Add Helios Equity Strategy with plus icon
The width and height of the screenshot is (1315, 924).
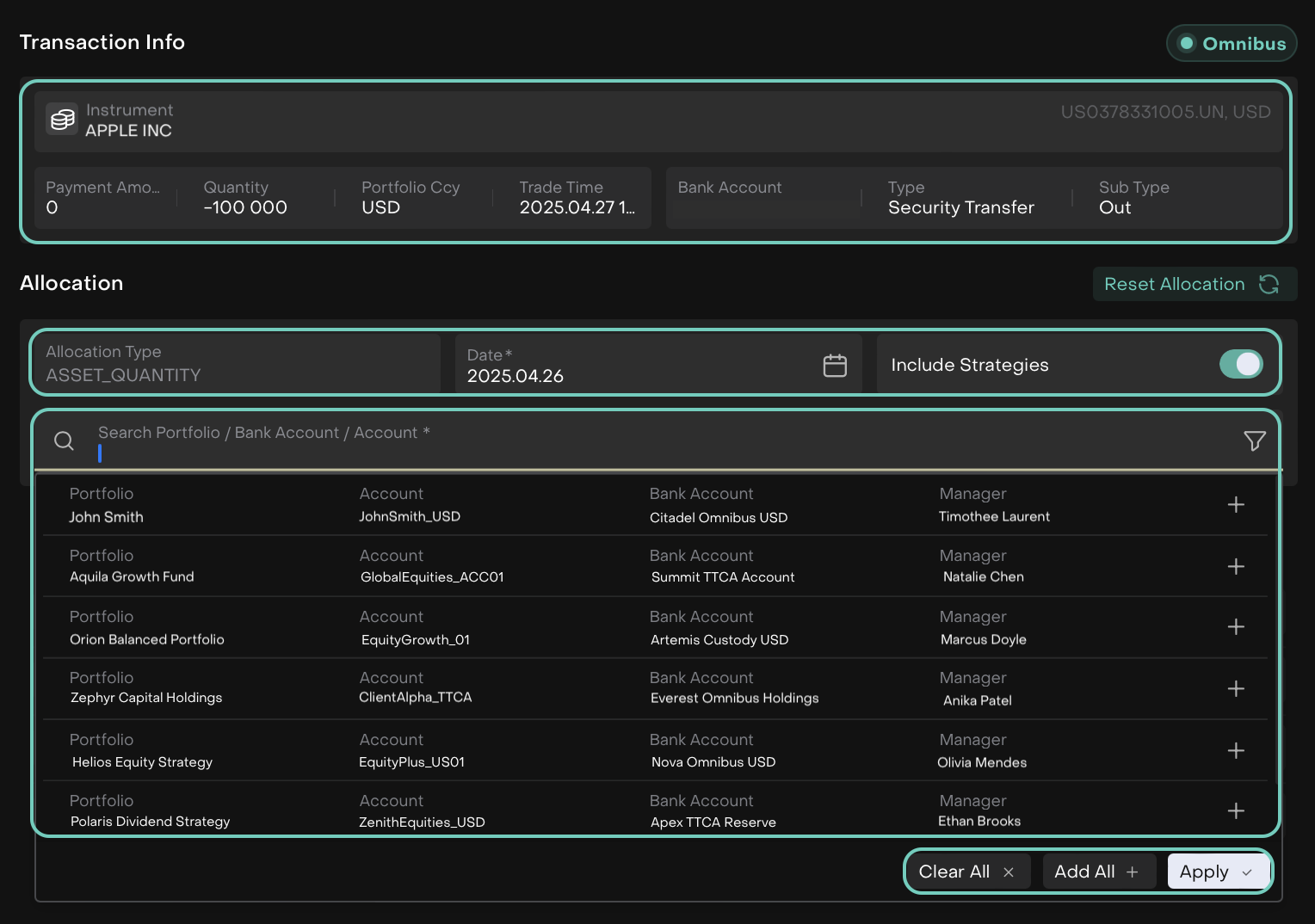click(1236, 751)
